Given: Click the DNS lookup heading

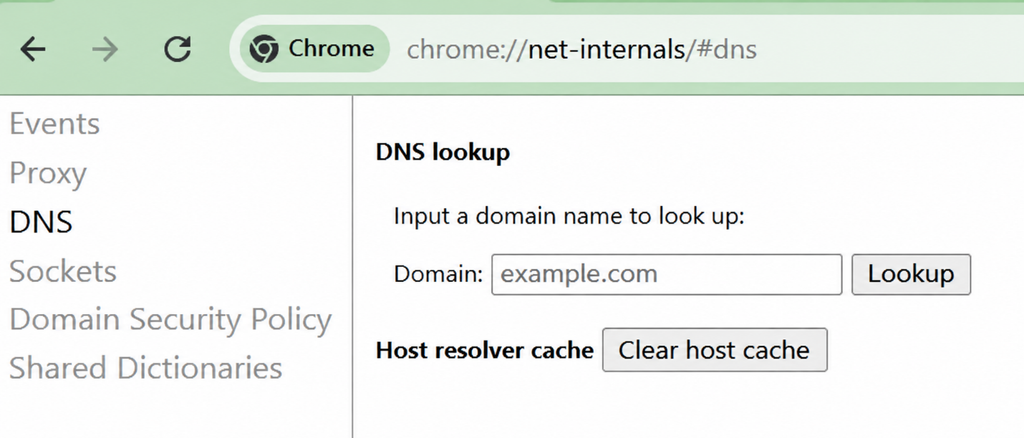Looking at the screenshot, I should (443, 153).
